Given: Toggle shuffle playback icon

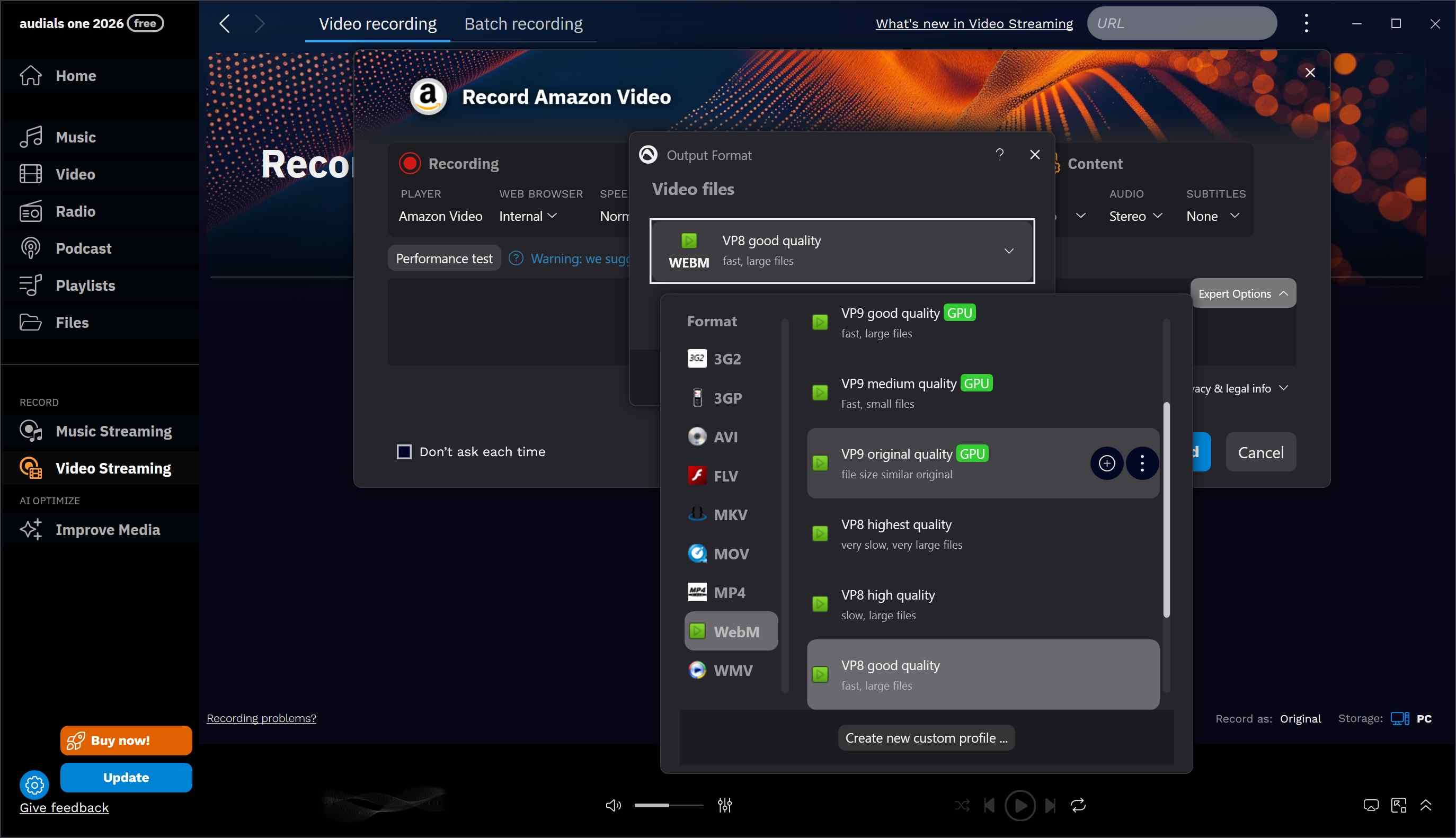Looking at the screenshot, I should click(962, 805).
